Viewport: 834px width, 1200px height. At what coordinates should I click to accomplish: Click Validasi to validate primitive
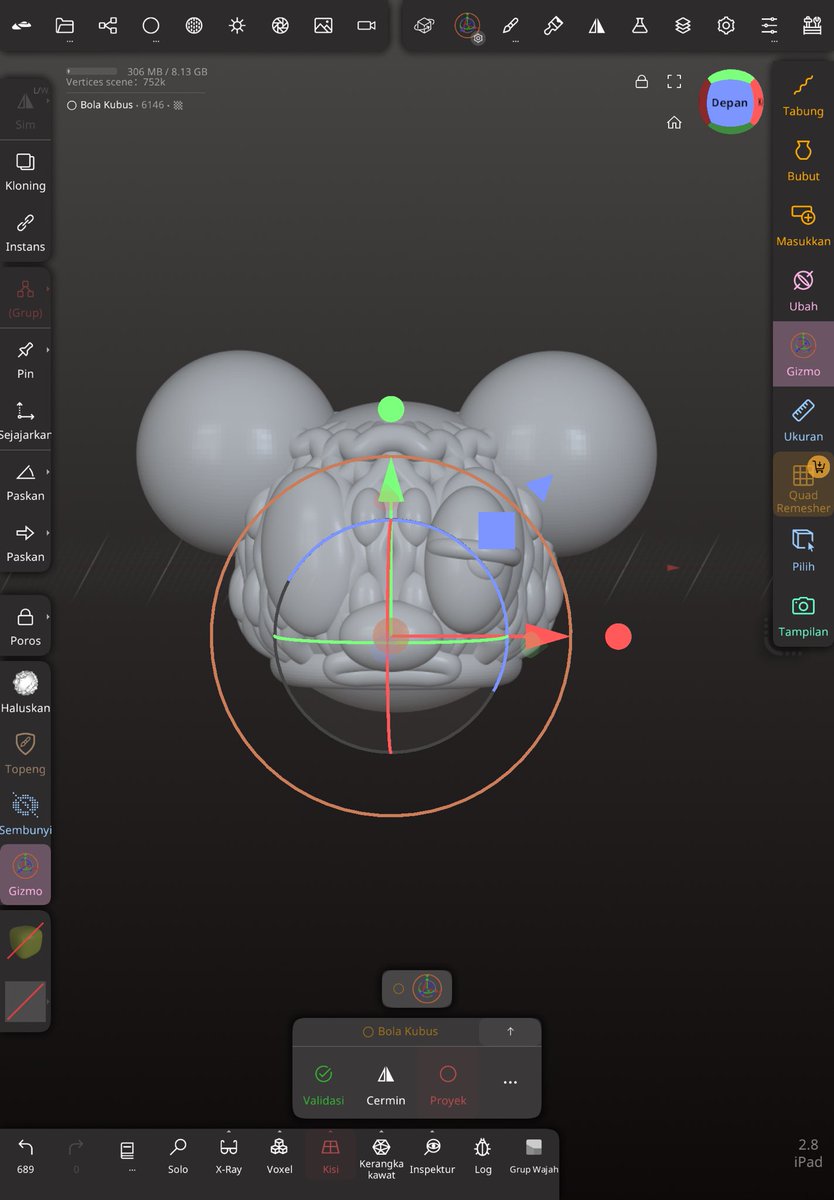tap(323, 1085)
